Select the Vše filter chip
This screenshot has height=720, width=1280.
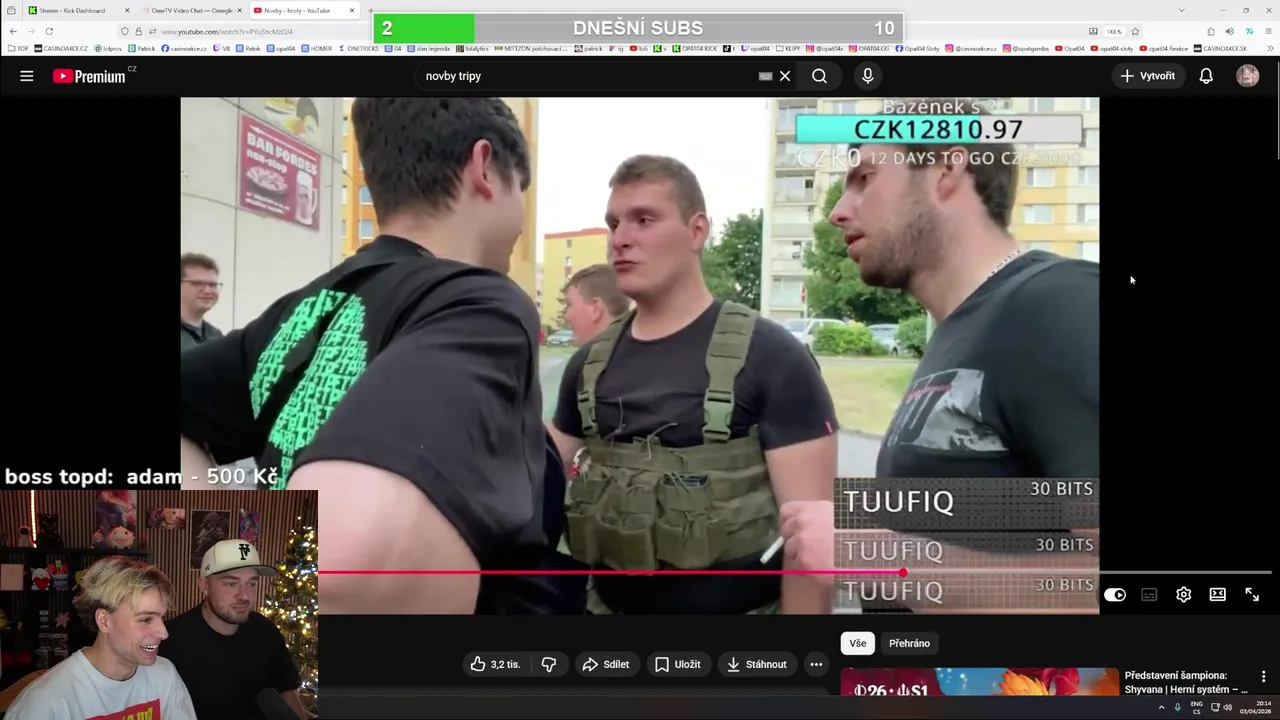point(858,643)
